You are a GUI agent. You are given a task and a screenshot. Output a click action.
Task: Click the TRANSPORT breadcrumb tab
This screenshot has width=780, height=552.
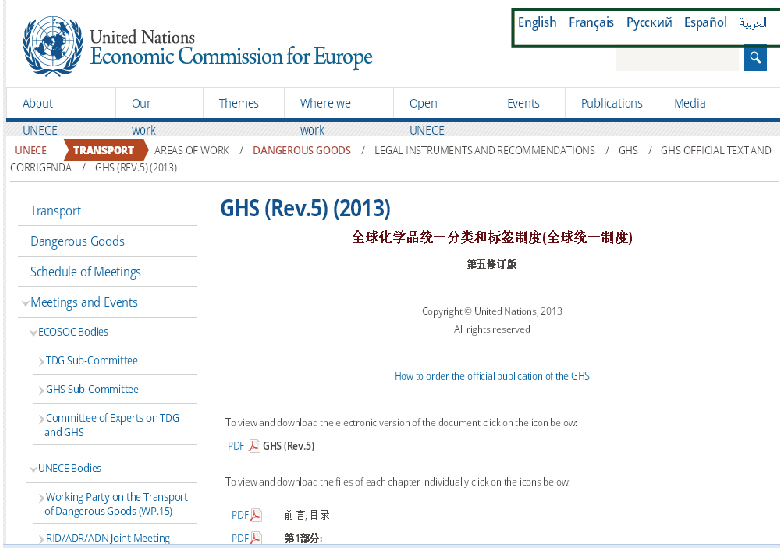tap(103, 150)
